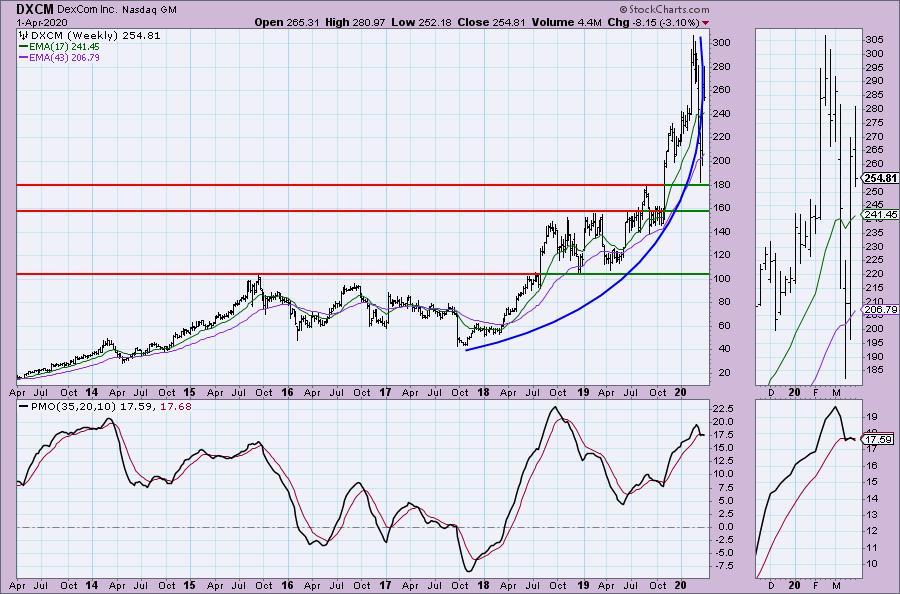
Task: Click the 'High 280.97' value
Action: pos(355,22)
